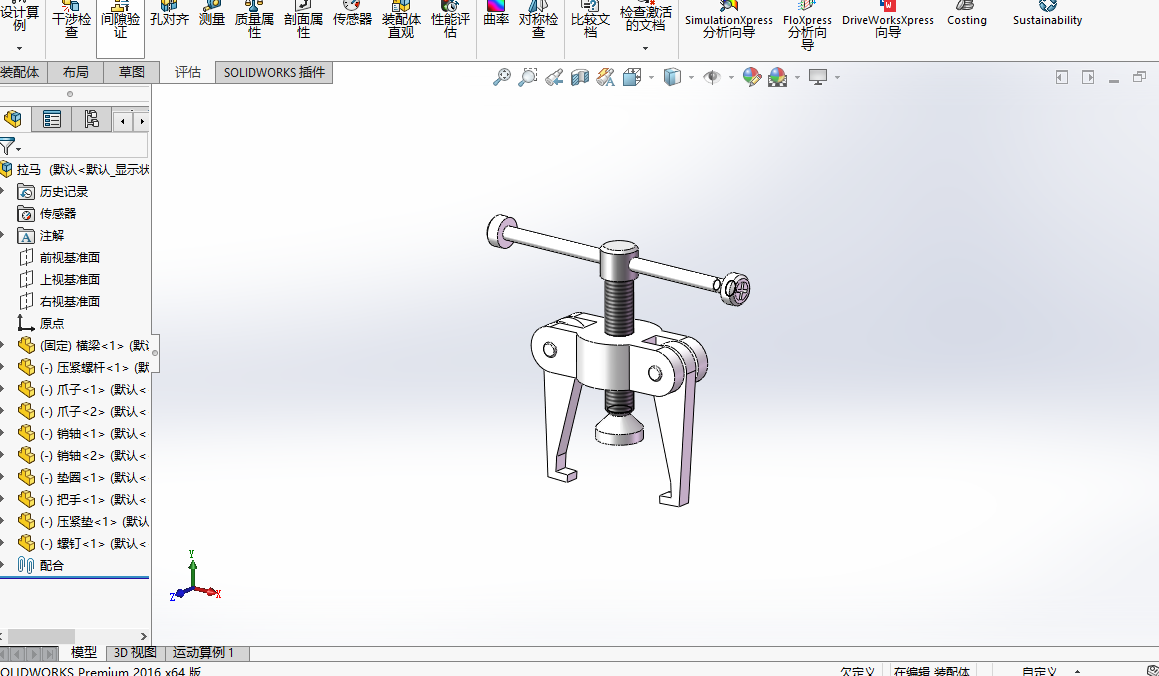Viewport: 1159px width, 676px height.
Task: Select the Zoom to Area tool
Action: (x=528, y=77)
